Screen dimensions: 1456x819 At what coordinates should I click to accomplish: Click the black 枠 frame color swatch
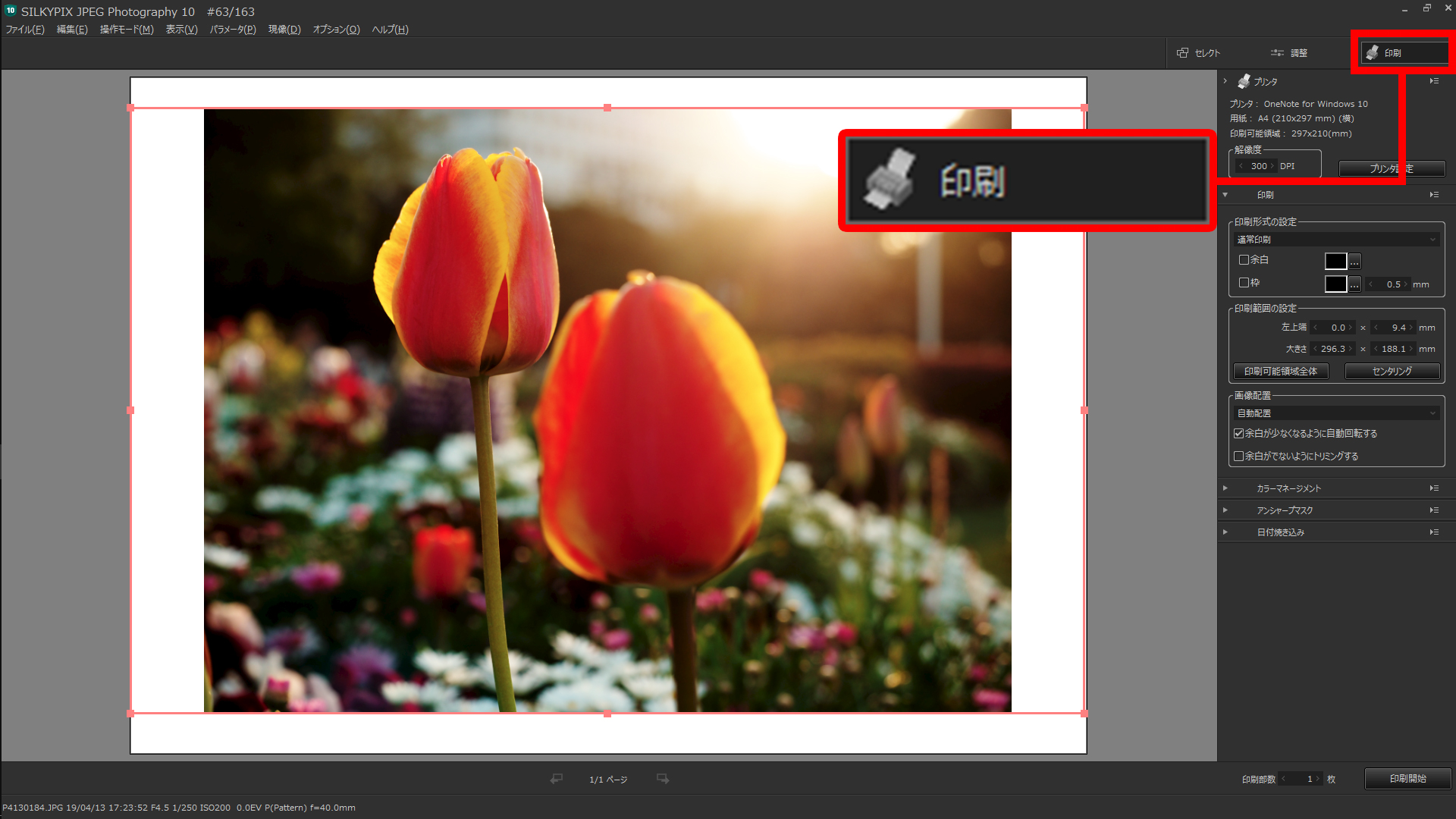click(1335, 284)
